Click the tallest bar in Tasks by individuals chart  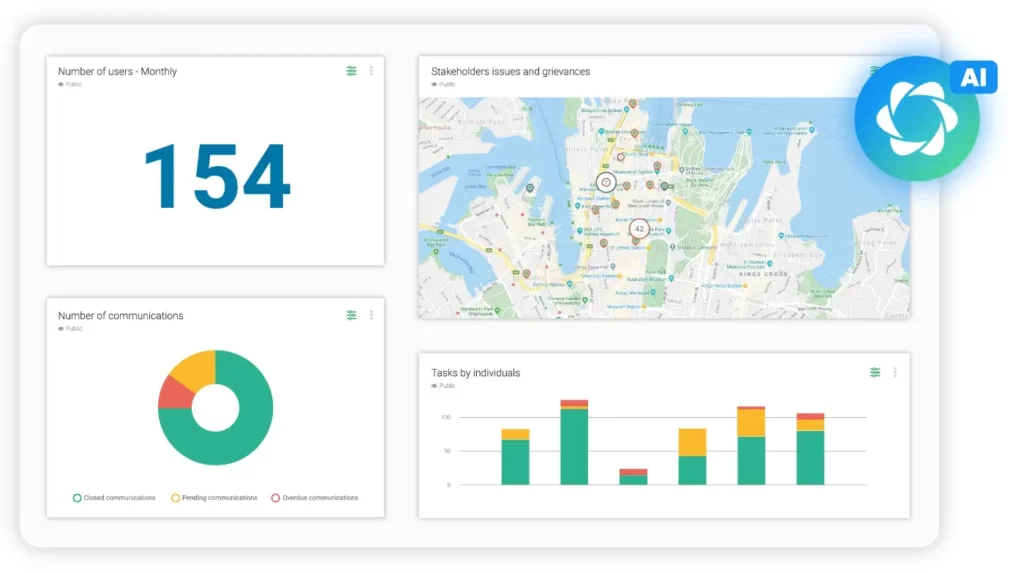[x=574, y=447]
